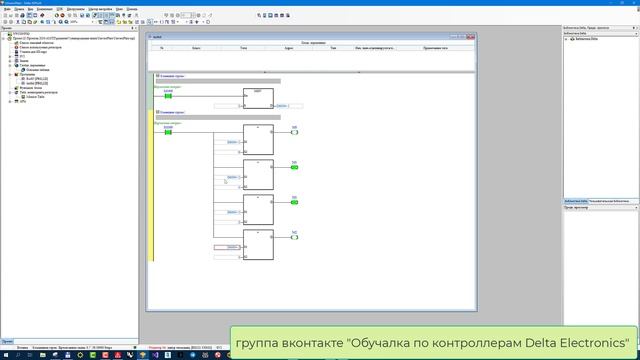This screenshot has height=360, width=640.
Task: Toggle the first network header icon
Action: (x=158, y=76)
